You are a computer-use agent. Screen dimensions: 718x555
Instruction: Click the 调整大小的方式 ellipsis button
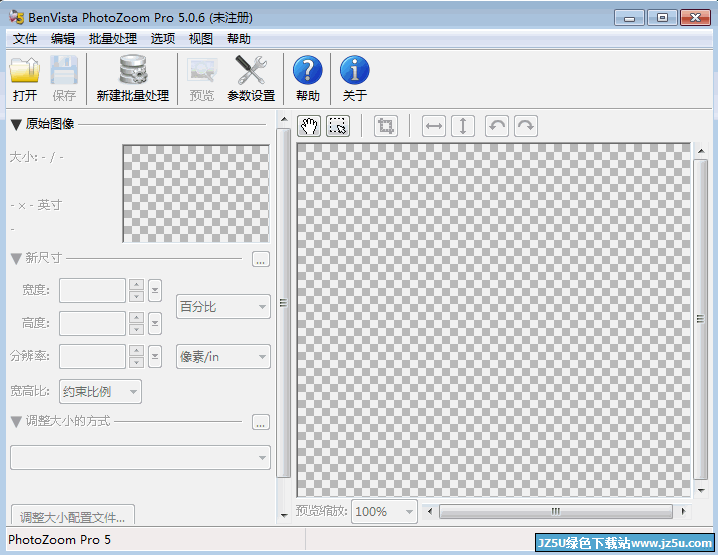pos(261,422)
